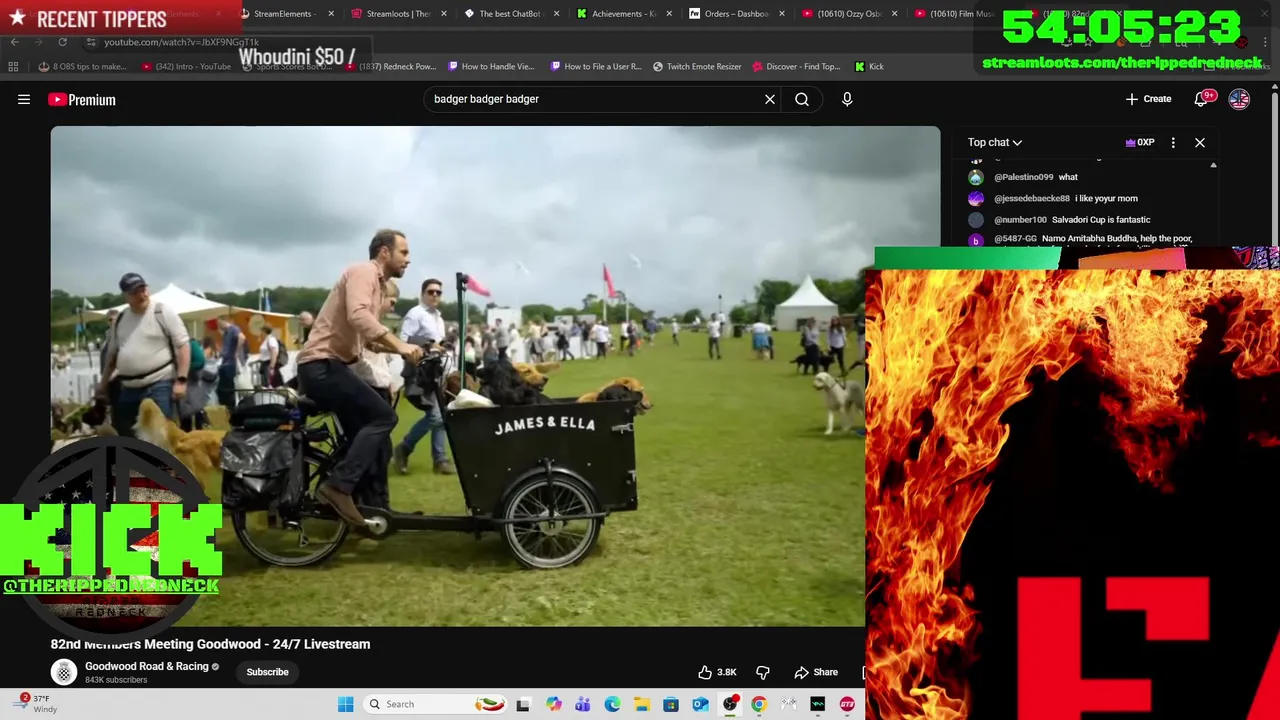
Task: Open the Kick bookmark
Action: coord(869,67)
